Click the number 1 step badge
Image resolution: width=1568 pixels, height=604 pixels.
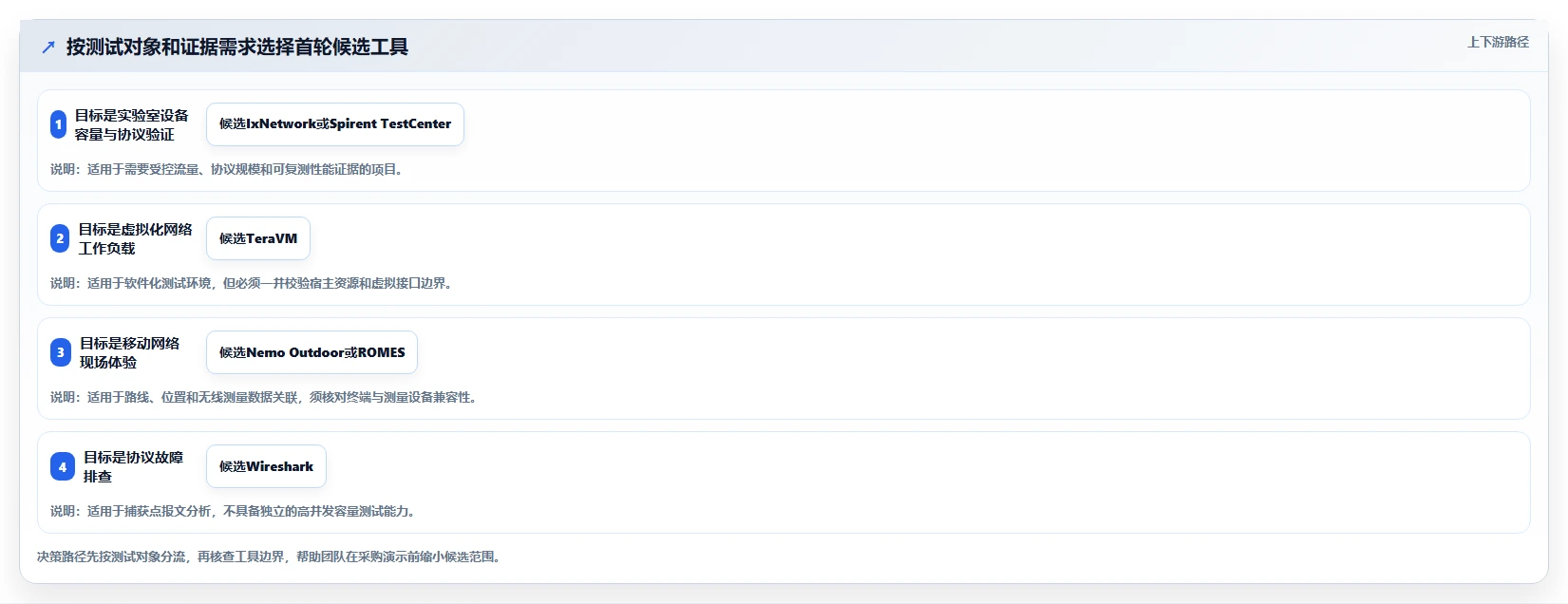[x=58, y=124]
